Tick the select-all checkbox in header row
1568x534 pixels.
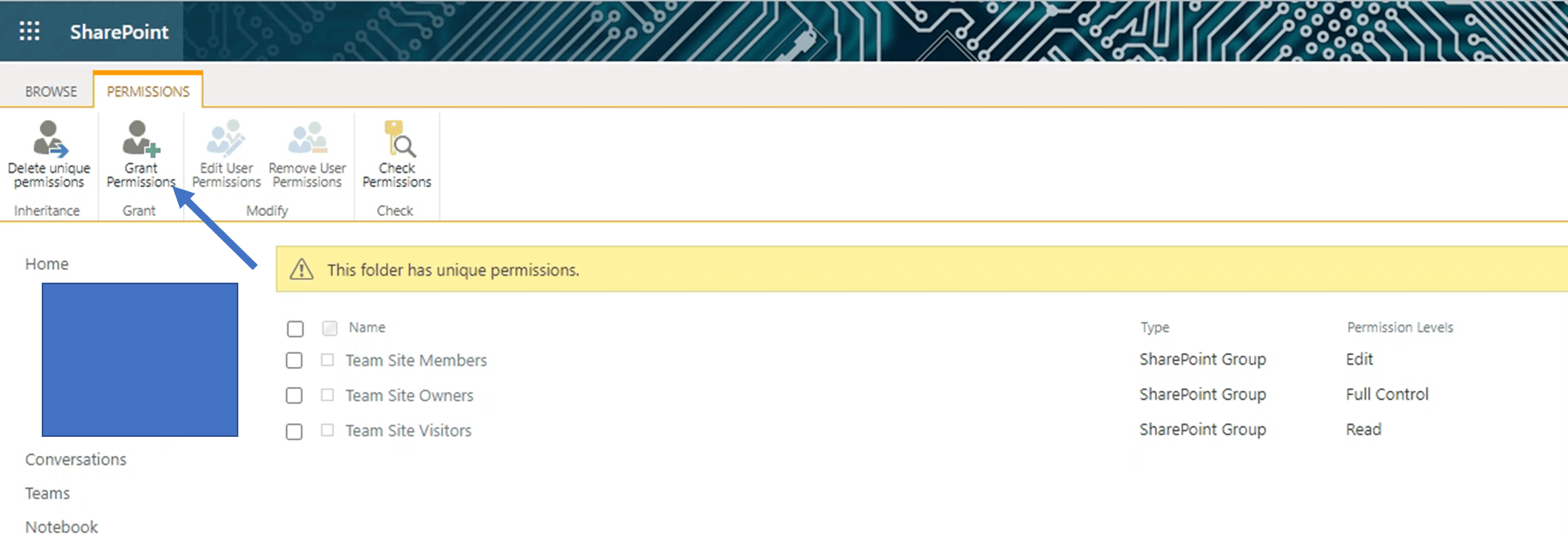(295, 328)
